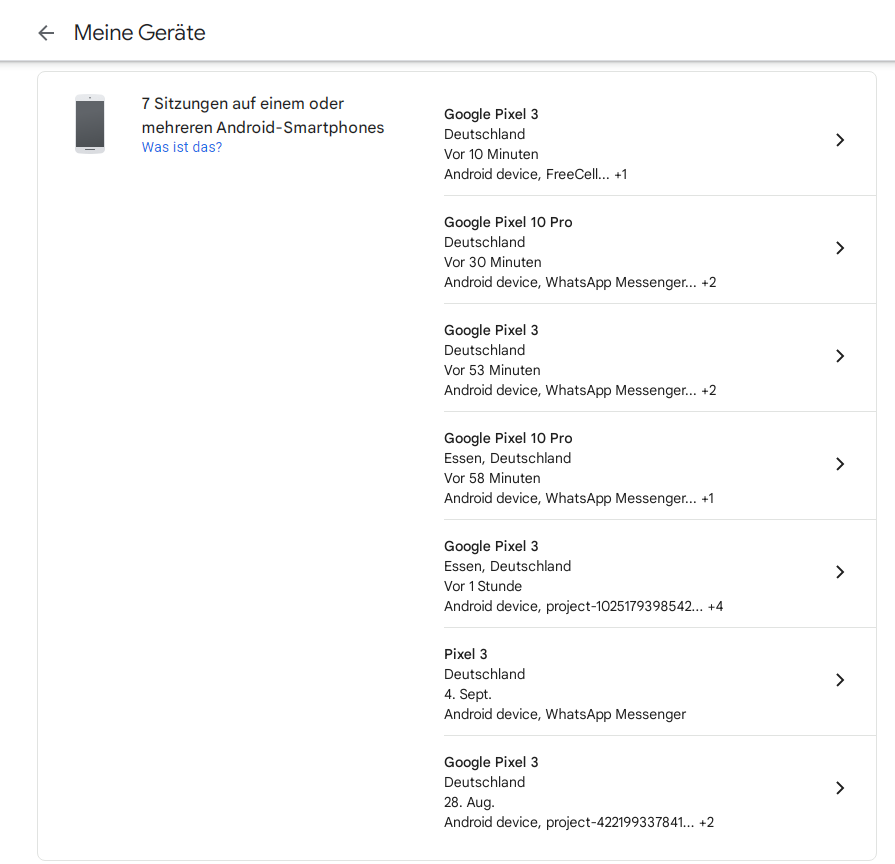Viewport: 895px width, 864px height.
Task: Go back using the arrow next to Meine Geräte
Action: click(x=46, y=33)
